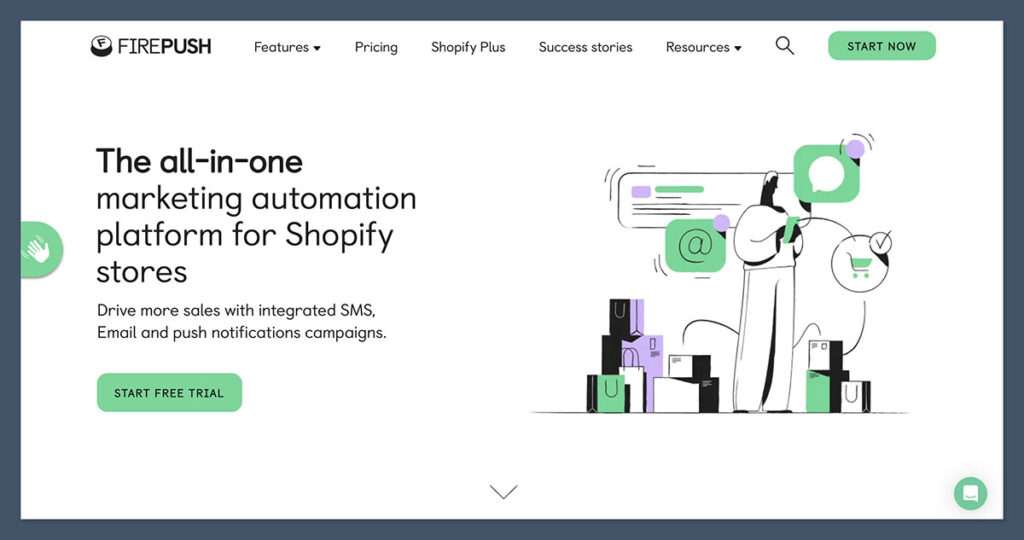The width and height of the screenshot is (1024, 540).
Task: Click the green chat bubble illustration icon
Action: click(826, 174)
